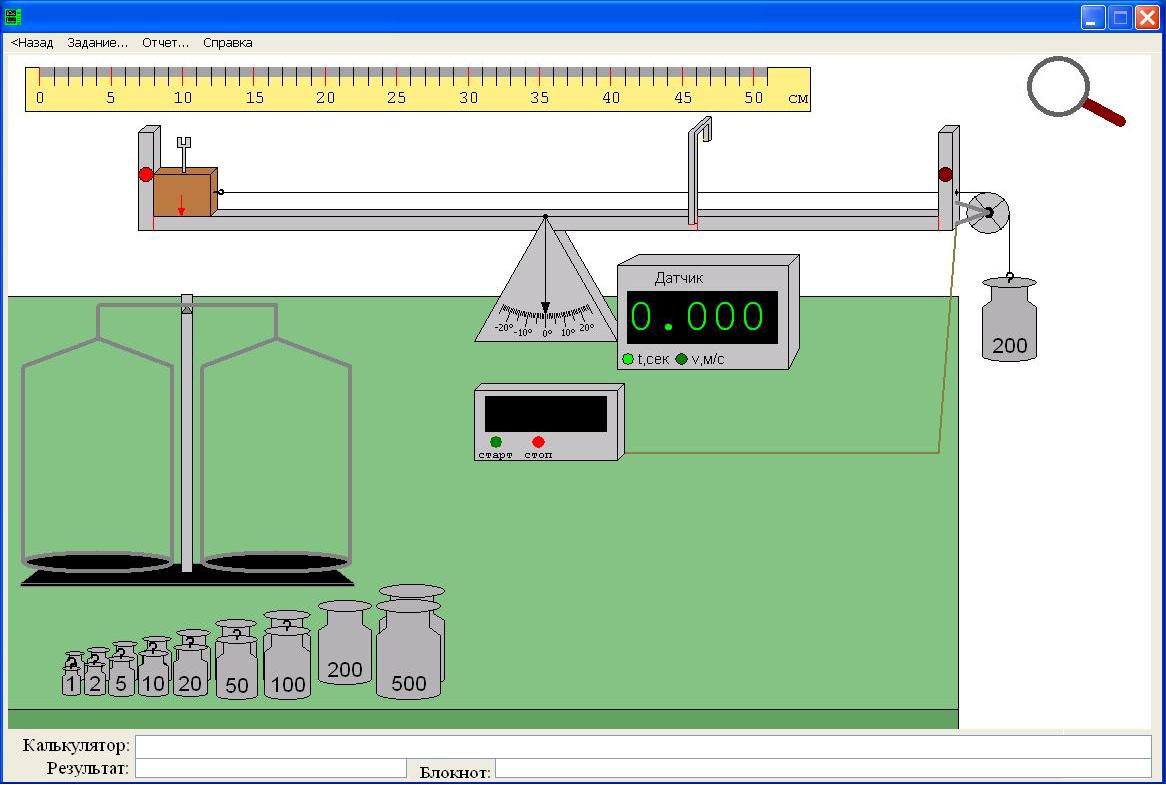
Task: Click the yellow centimeter ruler
Action: click(x=417, y=89)
